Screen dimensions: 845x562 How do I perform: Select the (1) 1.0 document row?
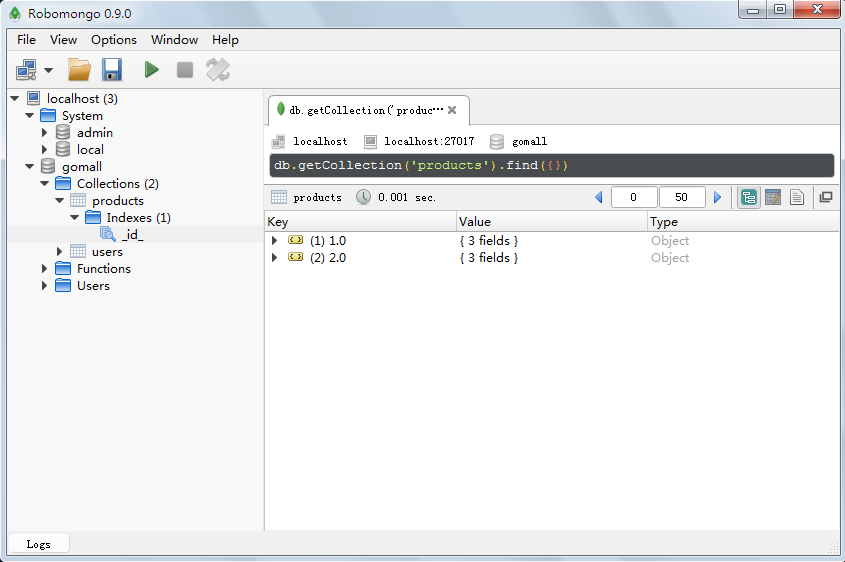(552, 240)
